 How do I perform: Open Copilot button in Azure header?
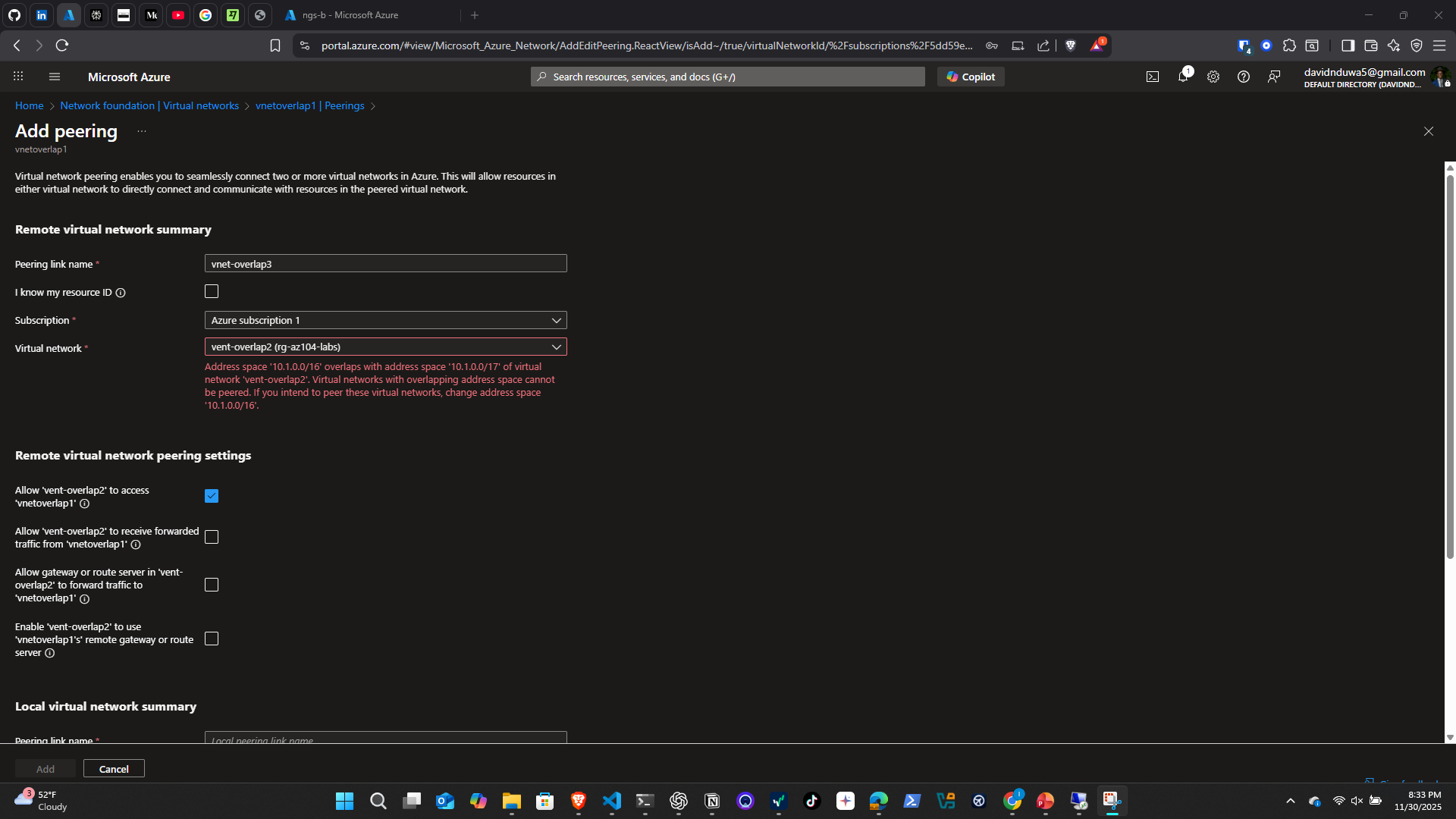point(971,77)
